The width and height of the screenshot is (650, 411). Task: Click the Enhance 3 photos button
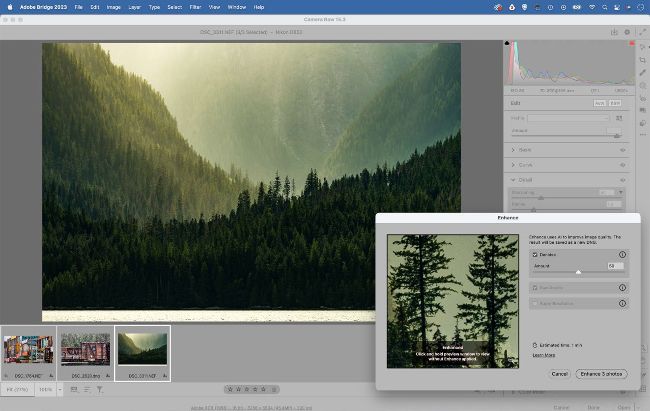pos(601,373)
